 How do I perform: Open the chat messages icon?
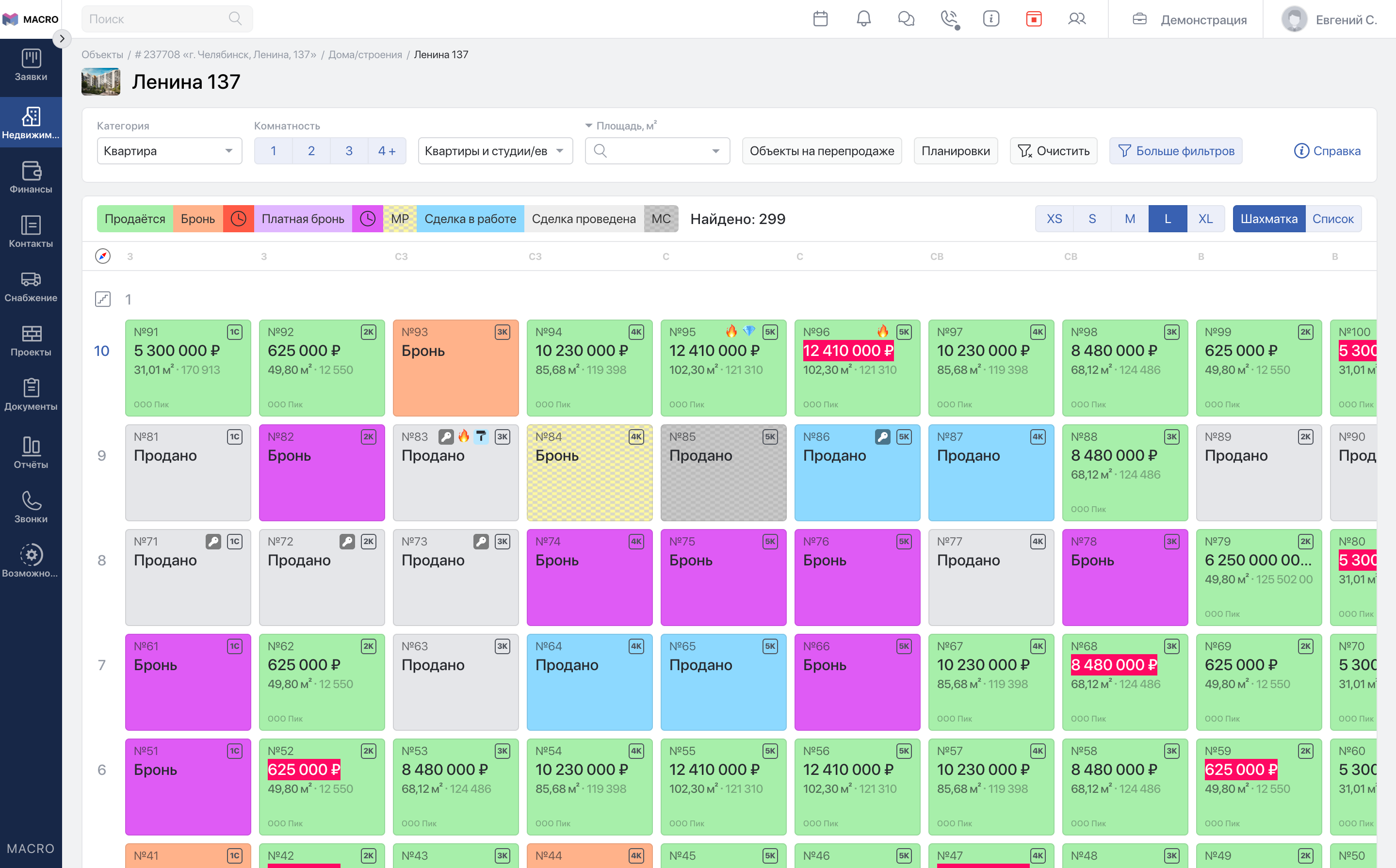[906, 19]
